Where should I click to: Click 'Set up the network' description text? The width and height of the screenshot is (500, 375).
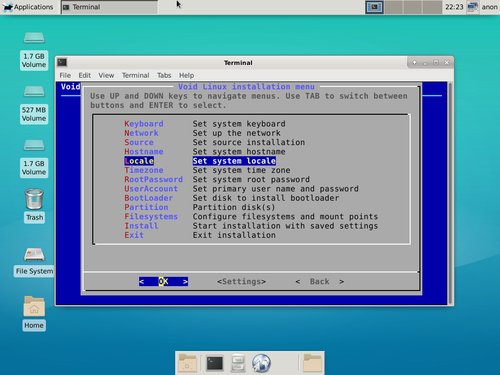(x=236, y=133)
